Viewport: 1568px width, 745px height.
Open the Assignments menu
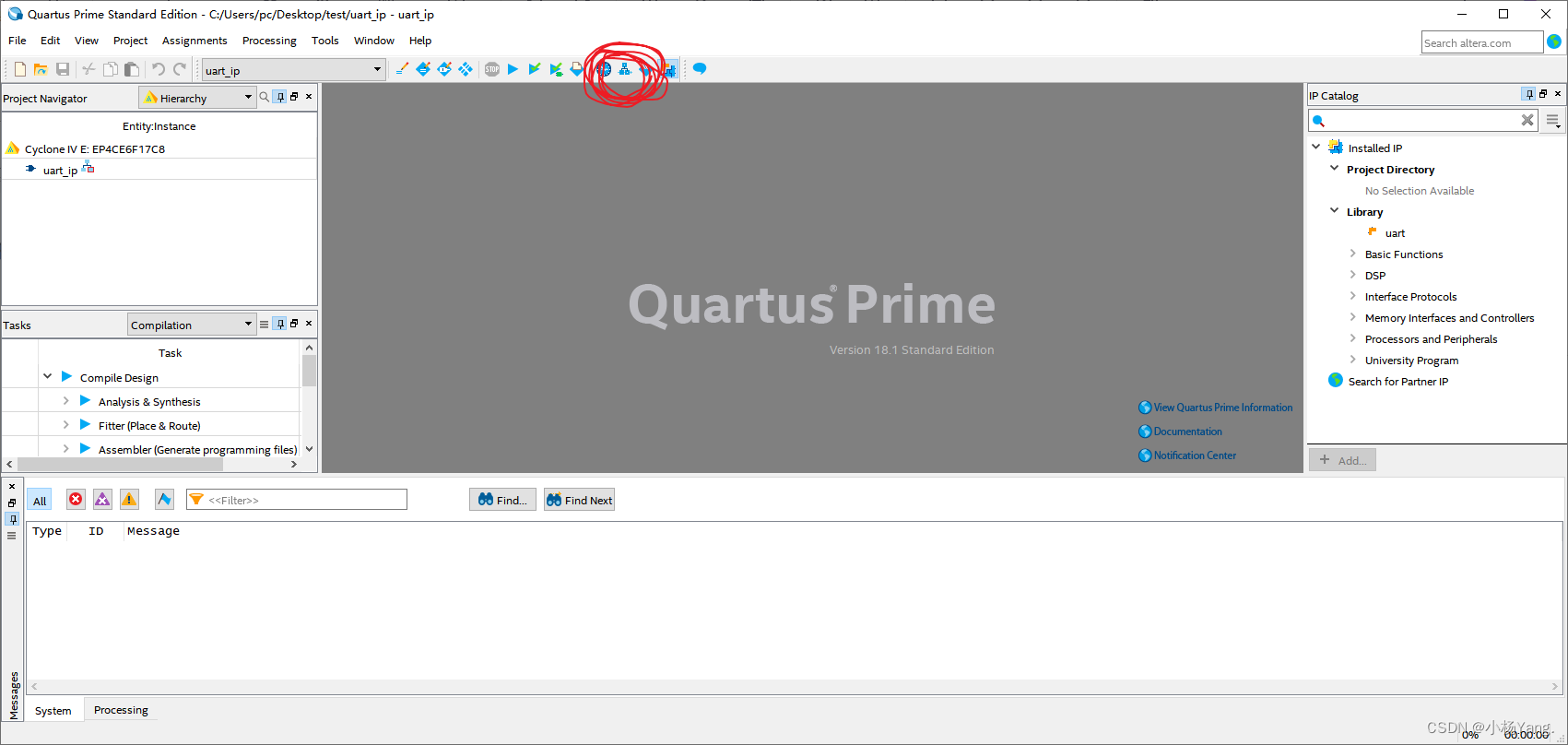click(195, 41)
